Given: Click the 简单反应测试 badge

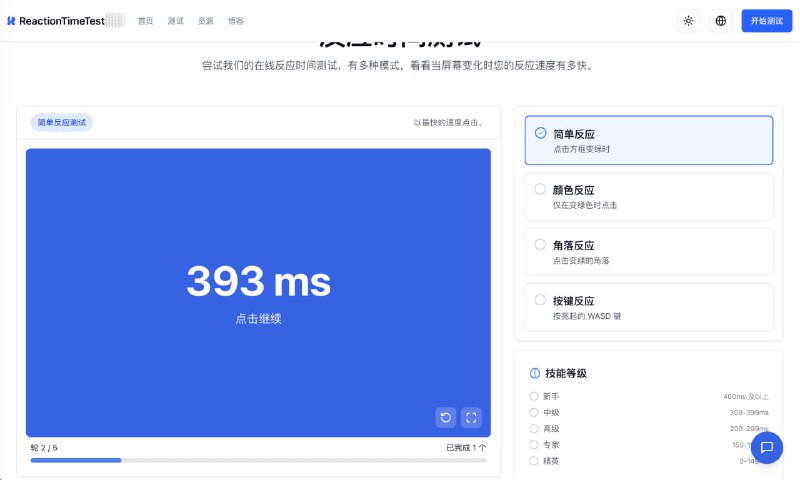Looking at the screenshot, I should (62, 123).
